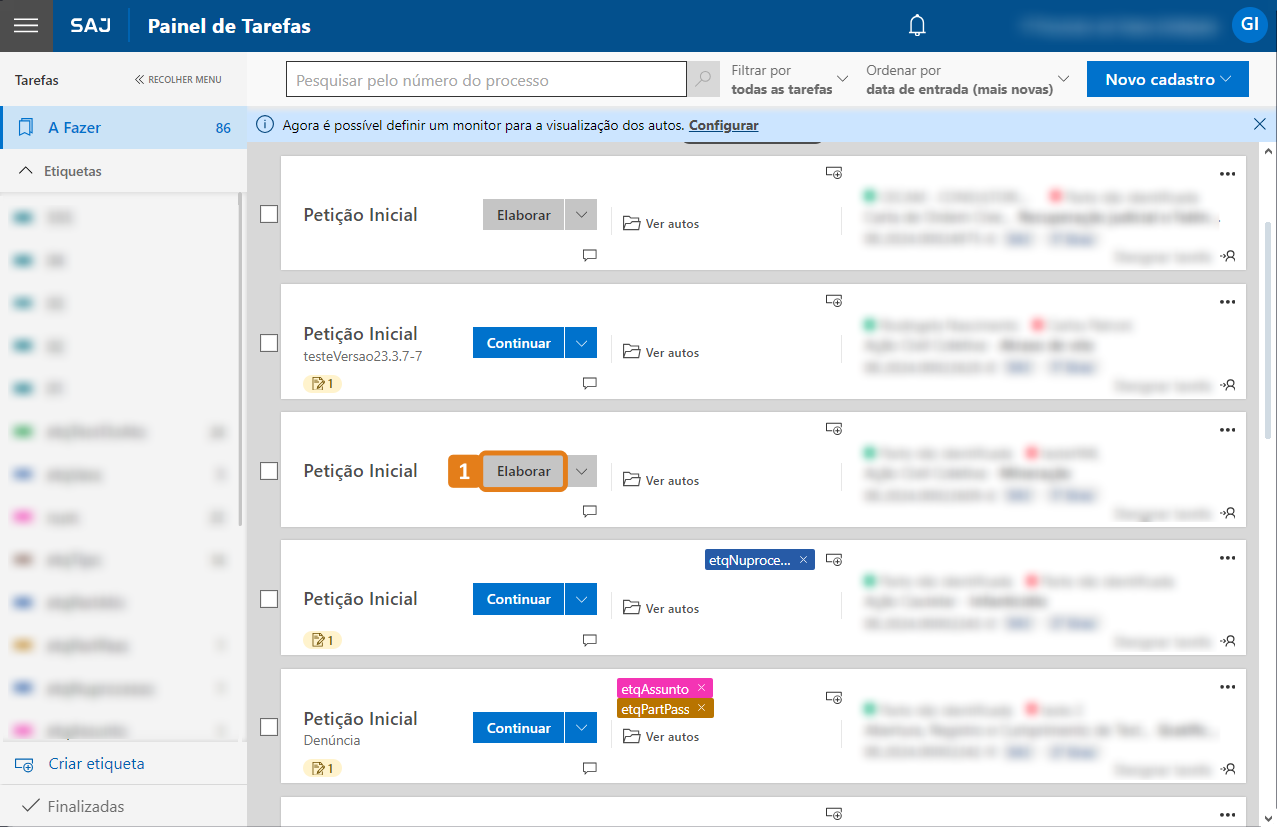
Task: Click the highlighted Elaborar button
Action: click(524, 471)
